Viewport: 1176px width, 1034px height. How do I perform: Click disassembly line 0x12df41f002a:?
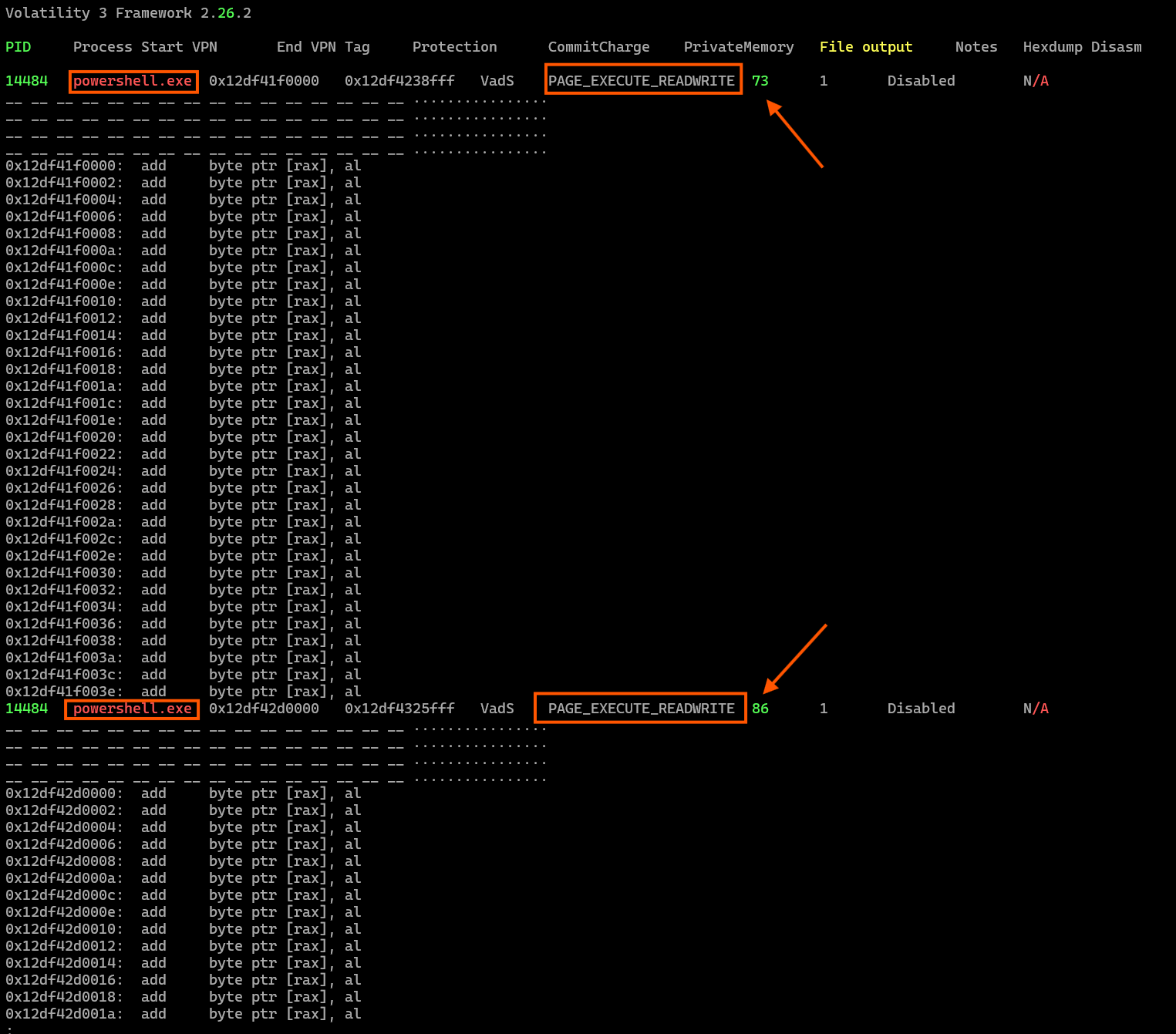pos(184,522)
